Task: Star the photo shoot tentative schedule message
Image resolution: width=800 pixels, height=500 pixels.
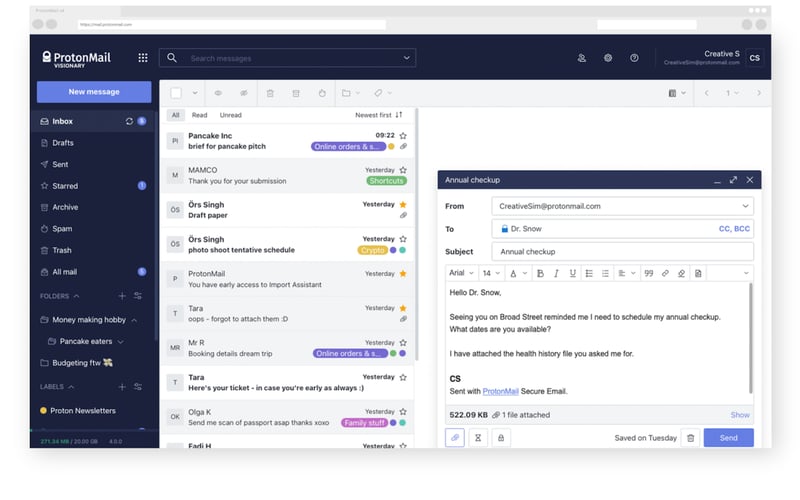Action: 403,239
